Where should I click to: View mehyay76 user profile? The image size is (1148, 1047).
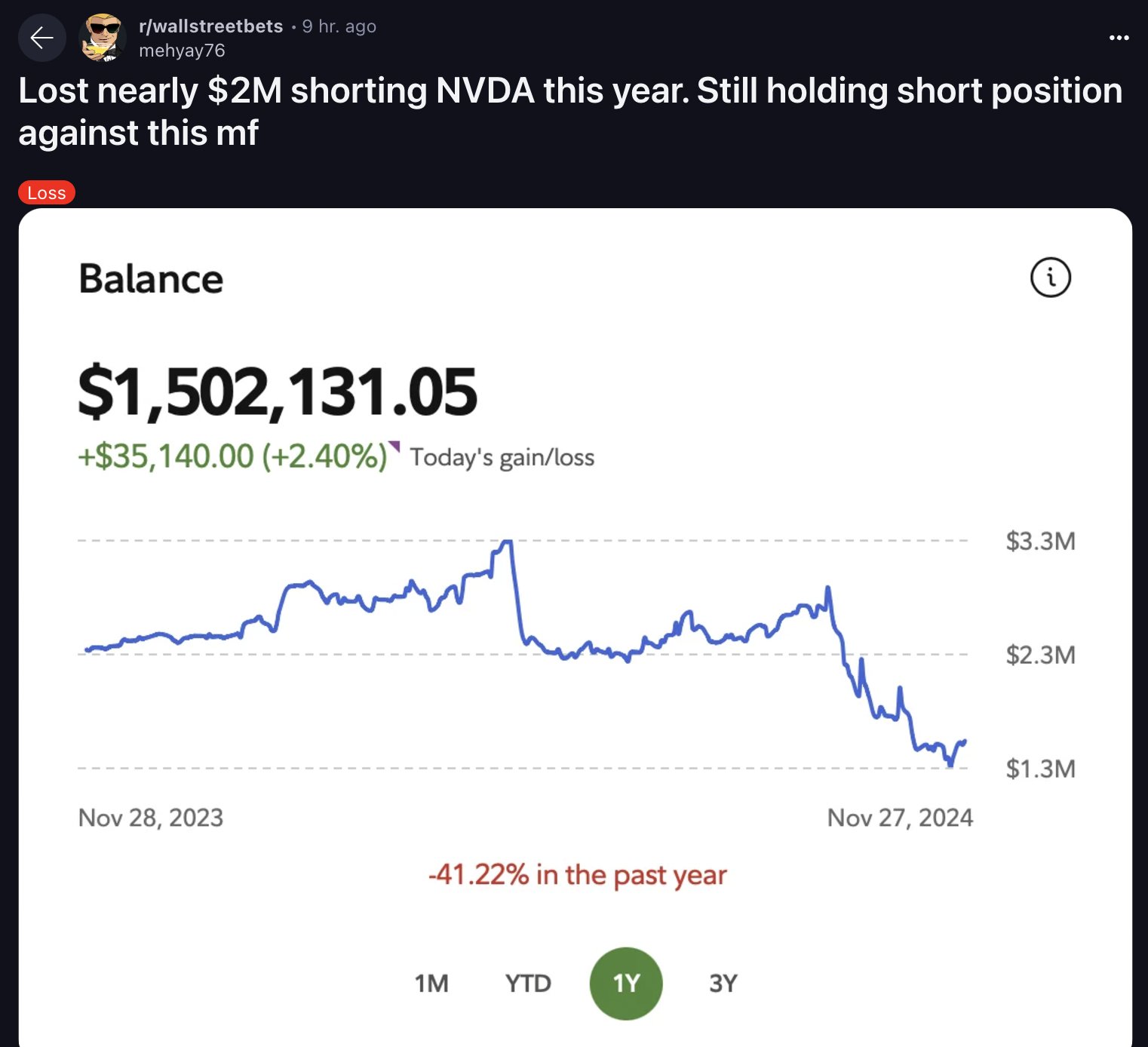pyautogui.click(x=182, y=51)
